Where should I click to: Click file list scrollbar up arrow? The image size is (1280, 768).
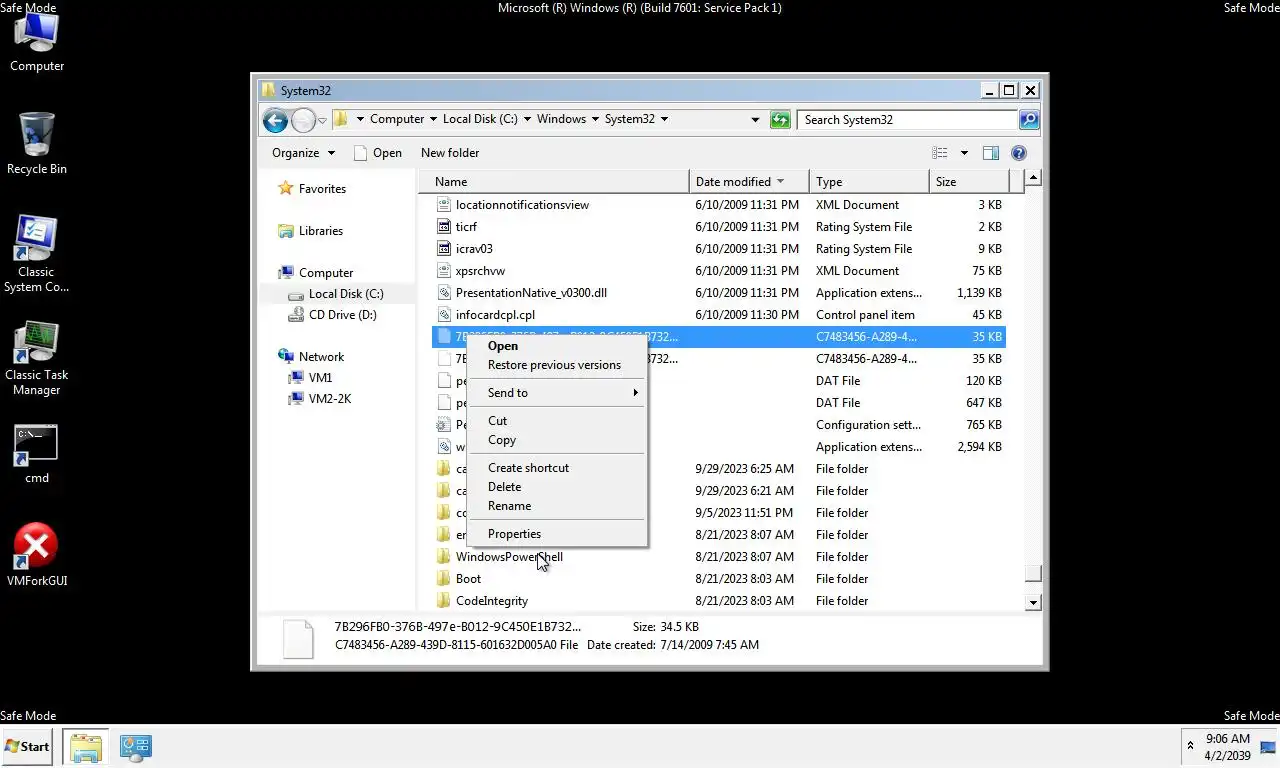pyautogui.click(x=1033, y=179)
